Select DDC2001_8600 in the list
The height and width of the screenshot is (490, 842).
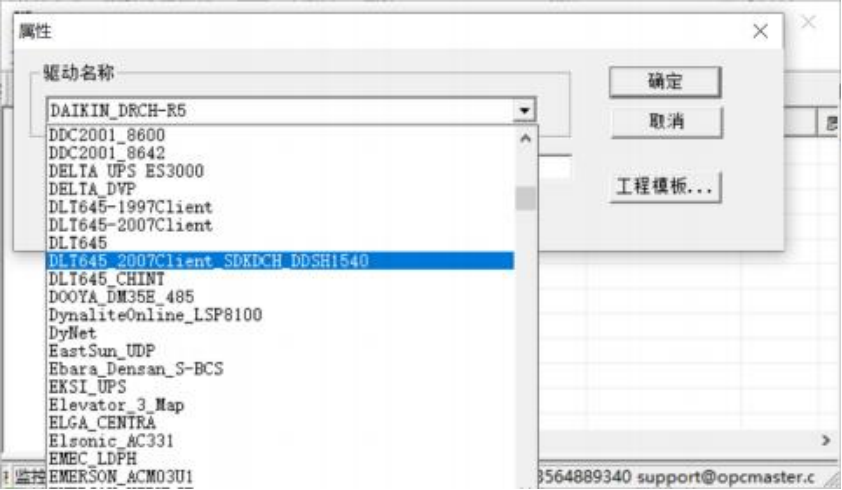click(x=280, y=135)
